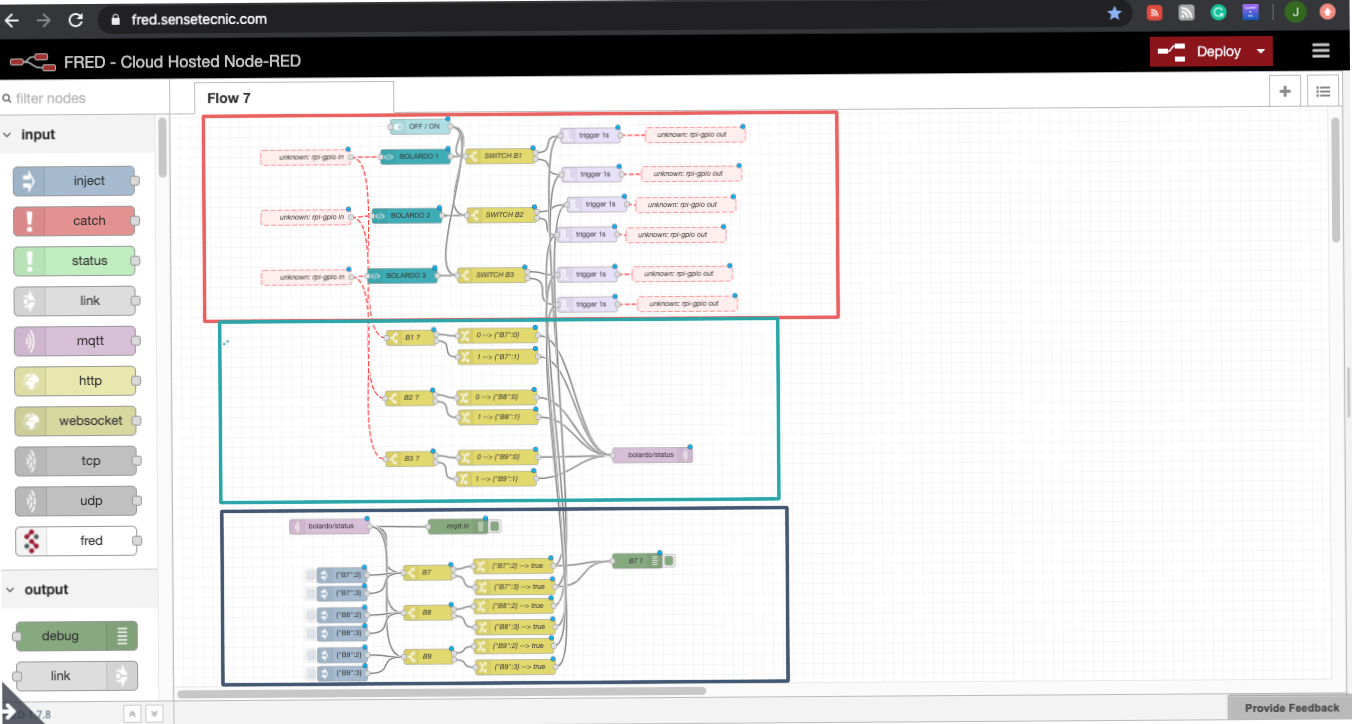Click the Deploy button
This screenshot has width=1352, height=724.
click(1211, 51)
